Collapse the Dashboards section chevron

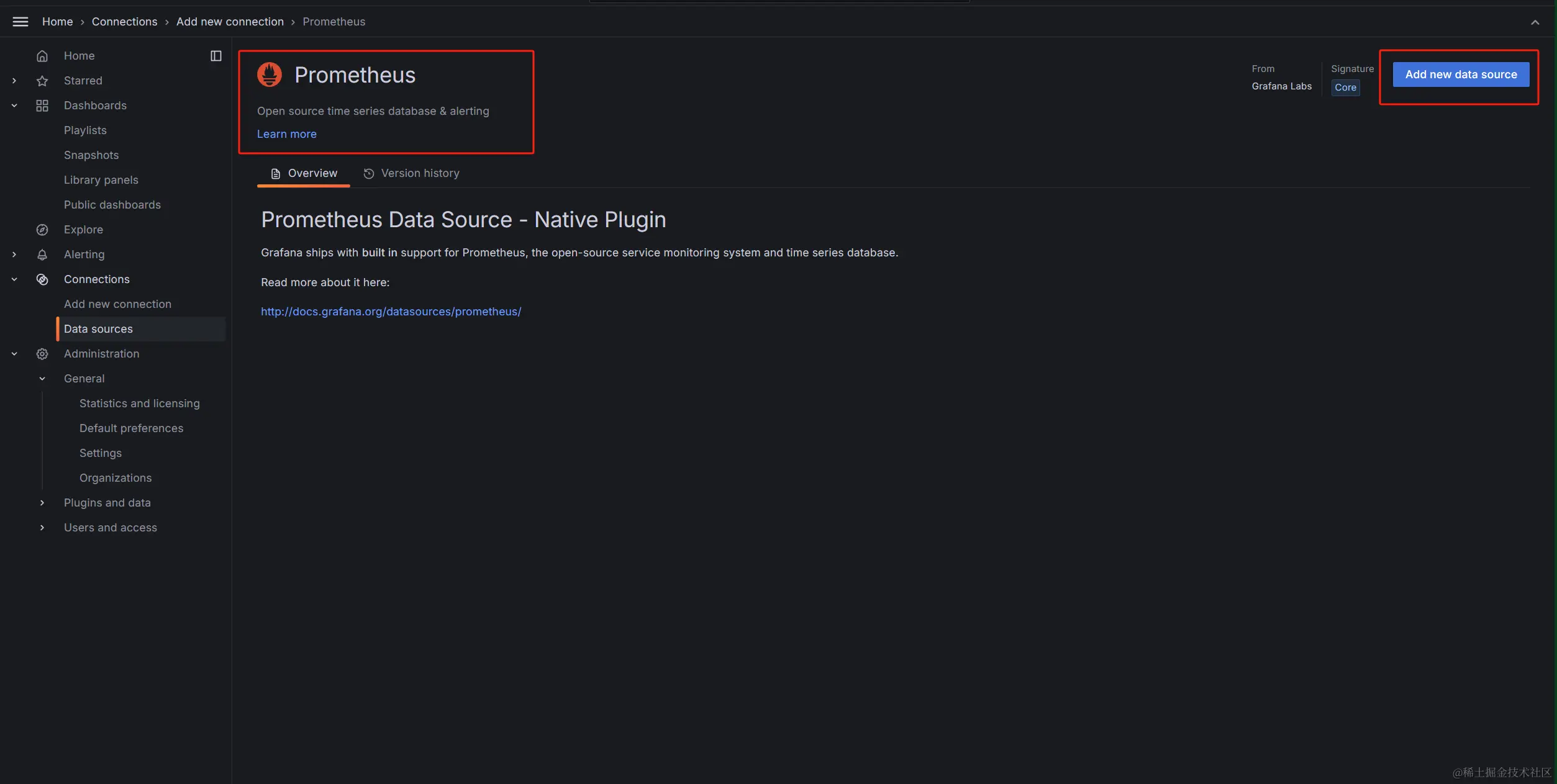14,106
